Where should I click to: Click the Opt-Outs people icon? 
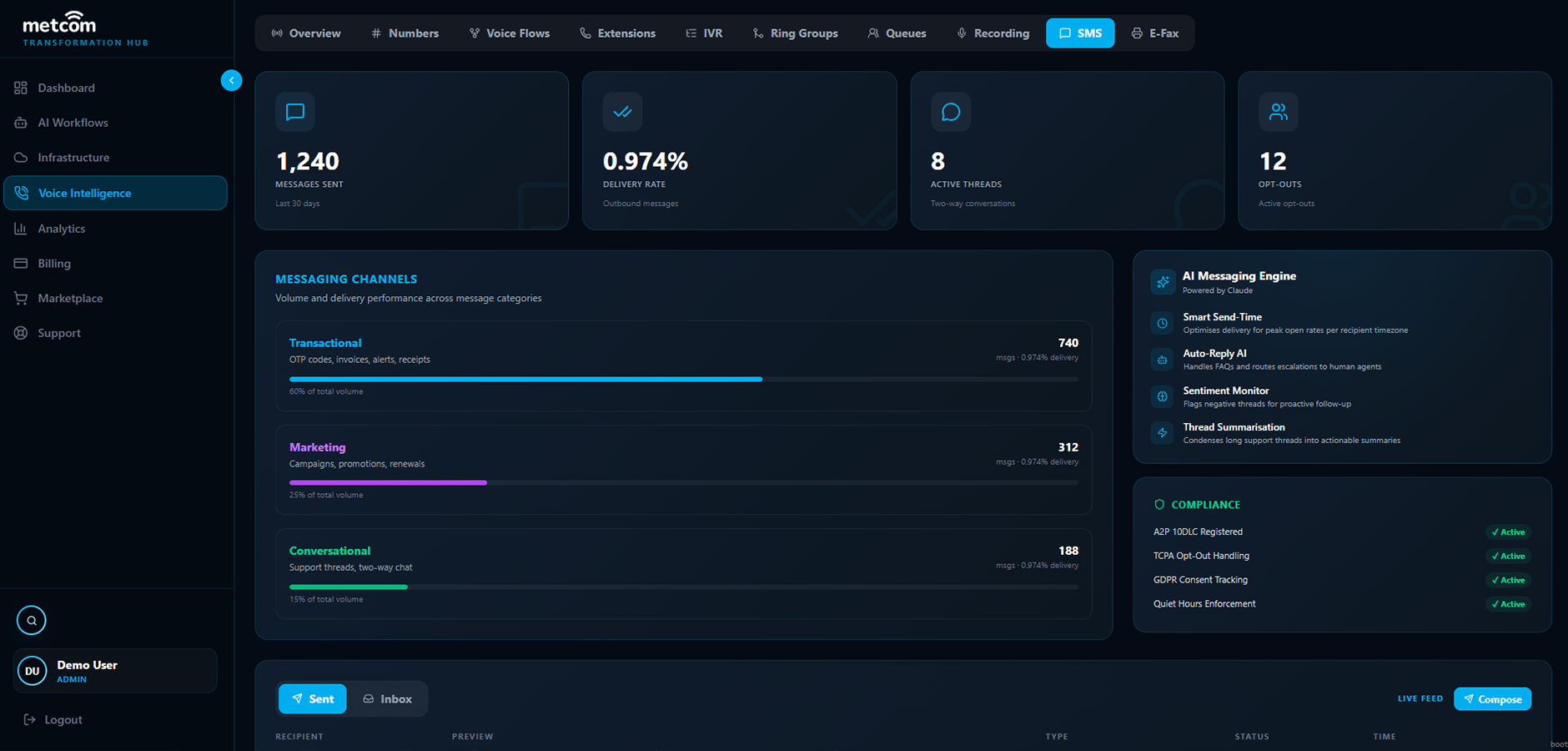point(1279,112)
